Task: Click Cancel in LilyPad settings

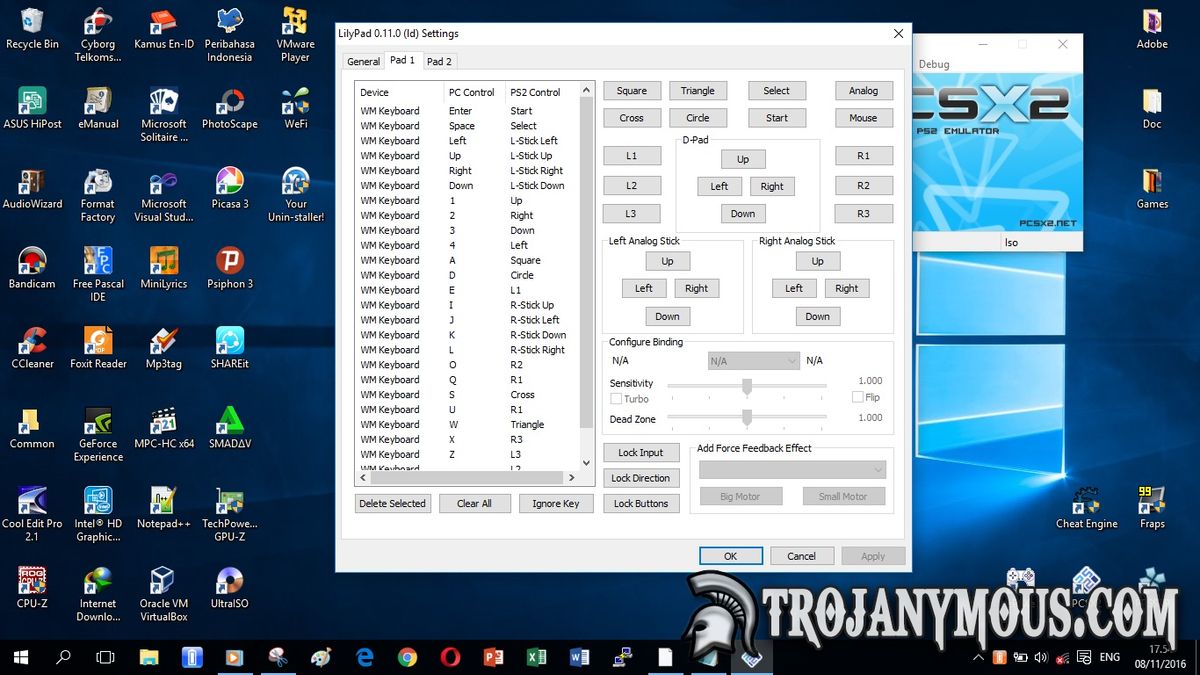Action: click(802, 556)
